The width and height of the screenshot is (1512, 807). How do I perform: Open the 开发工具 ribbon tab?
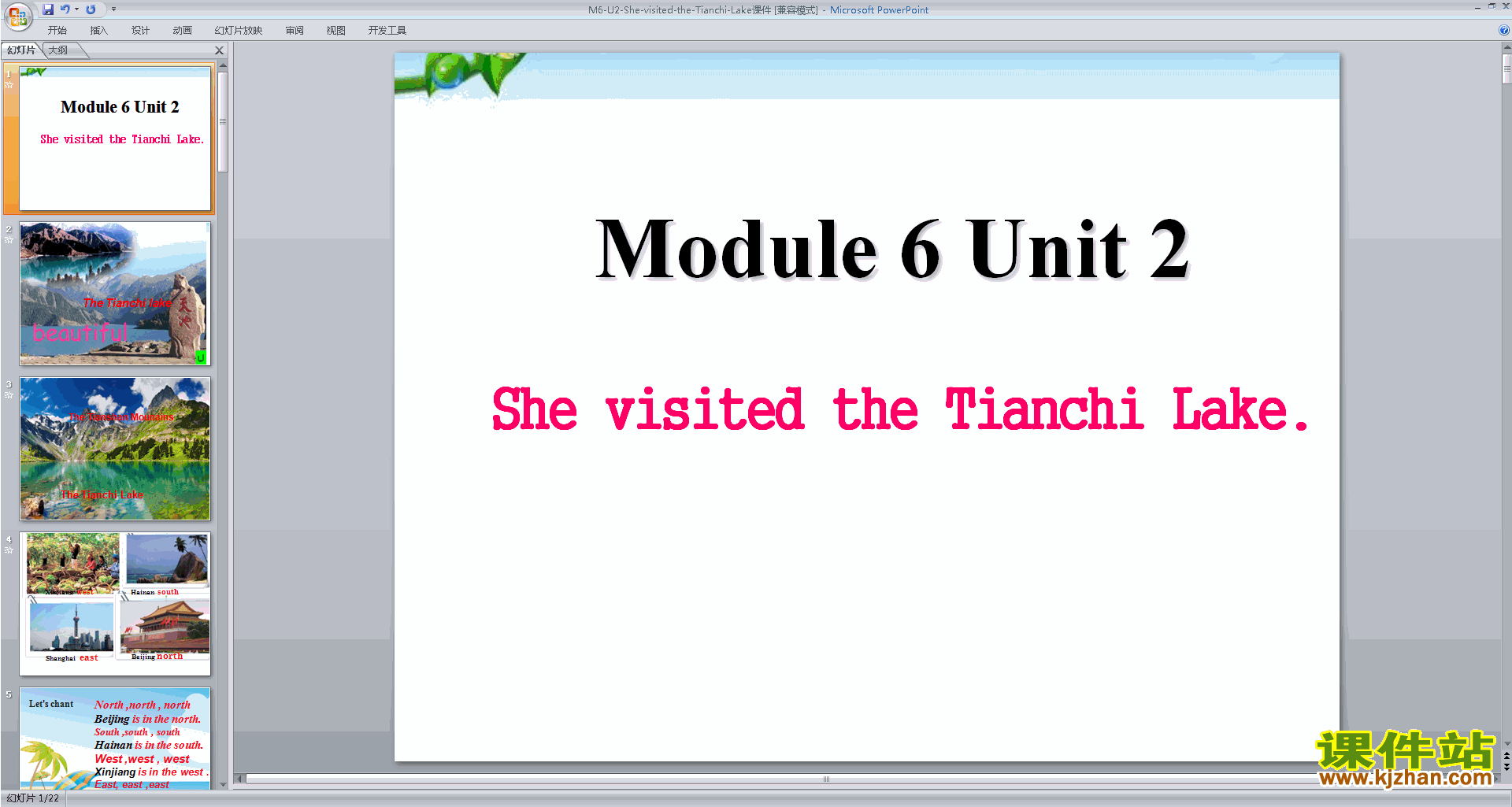[387, 31]
